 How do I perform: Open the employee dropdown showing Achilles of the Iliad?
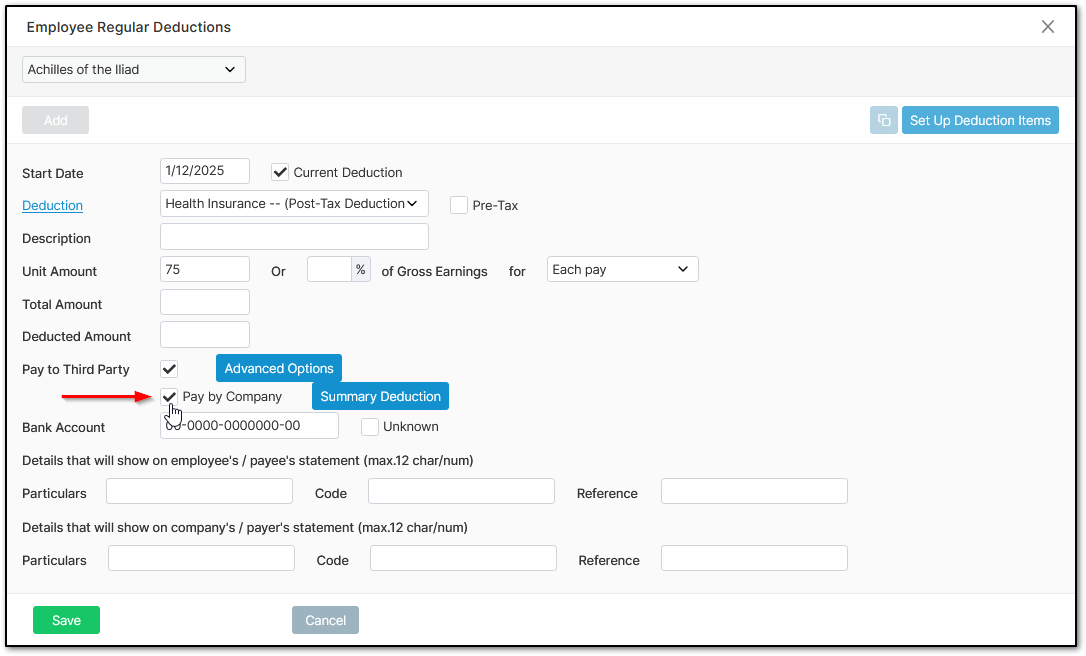coord(134,69)
